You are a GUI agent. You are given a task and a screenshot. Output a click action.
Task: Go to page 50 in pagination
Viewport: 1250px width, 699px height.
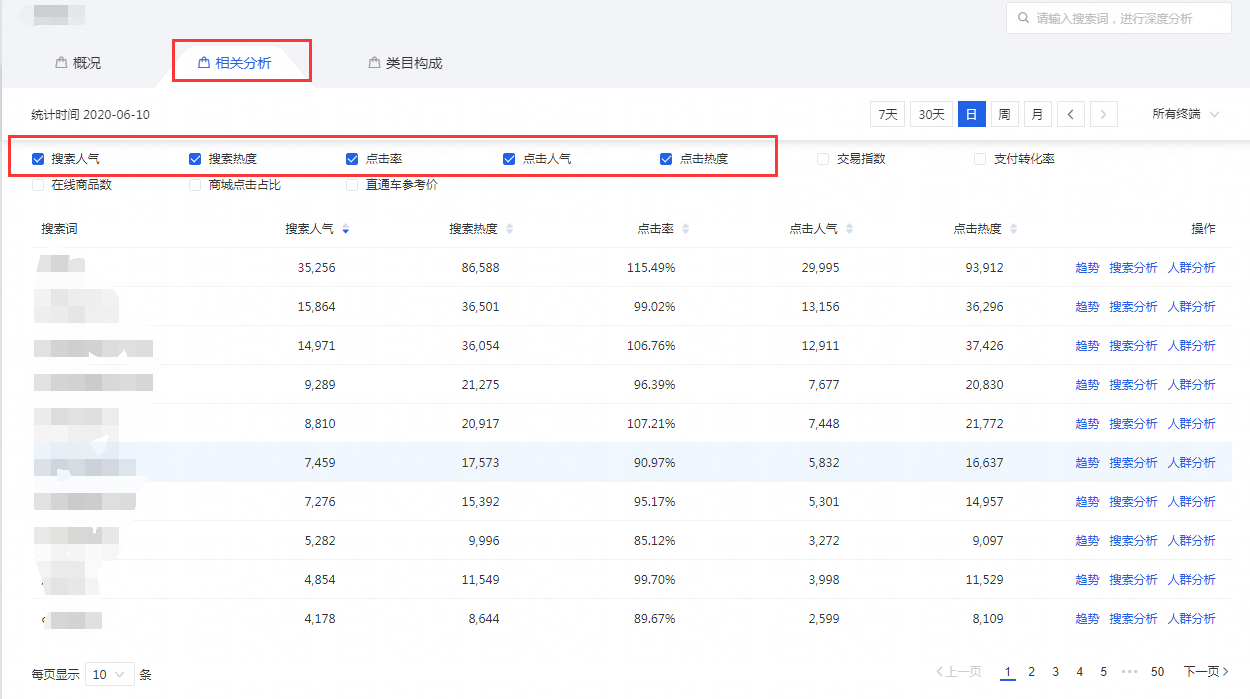click(x=1157, y=672)
